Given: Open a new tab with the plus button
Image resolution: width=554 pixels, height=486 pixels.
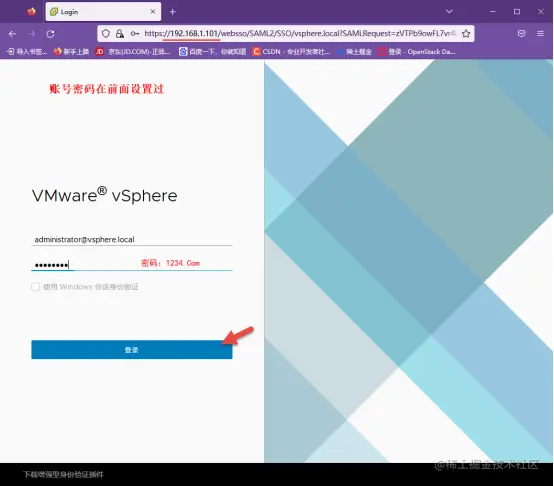Looking at the screenshot, I should pyautogui.click(x=172, y=12).
